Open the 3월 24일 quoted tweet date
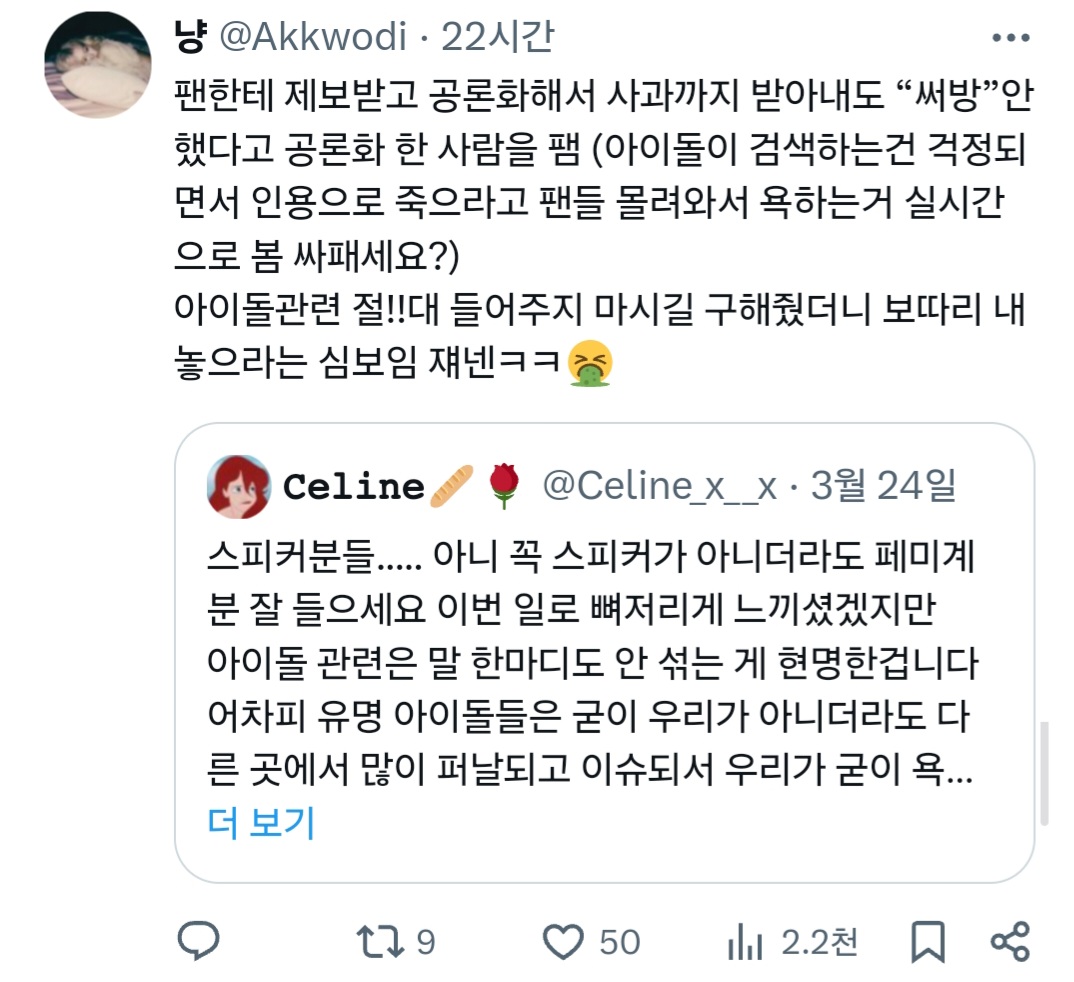This screenshot has width=1074, height=982. [884, 486]
